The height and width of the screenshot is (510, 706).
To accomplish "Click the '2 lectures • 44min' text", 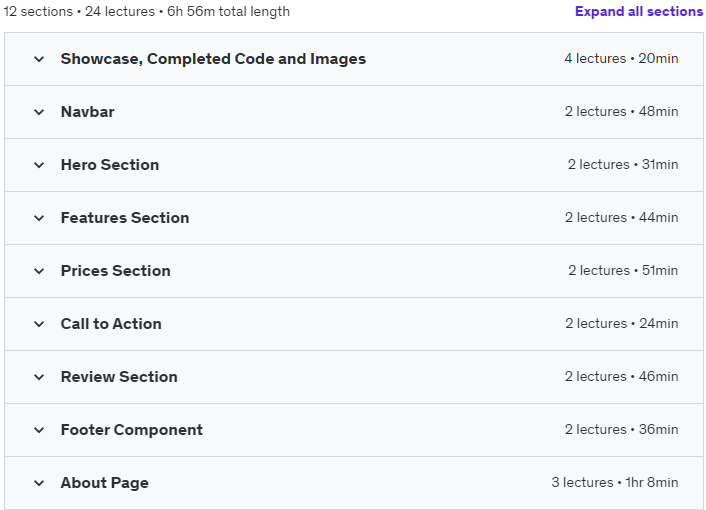I will click(x=621, y=217).
